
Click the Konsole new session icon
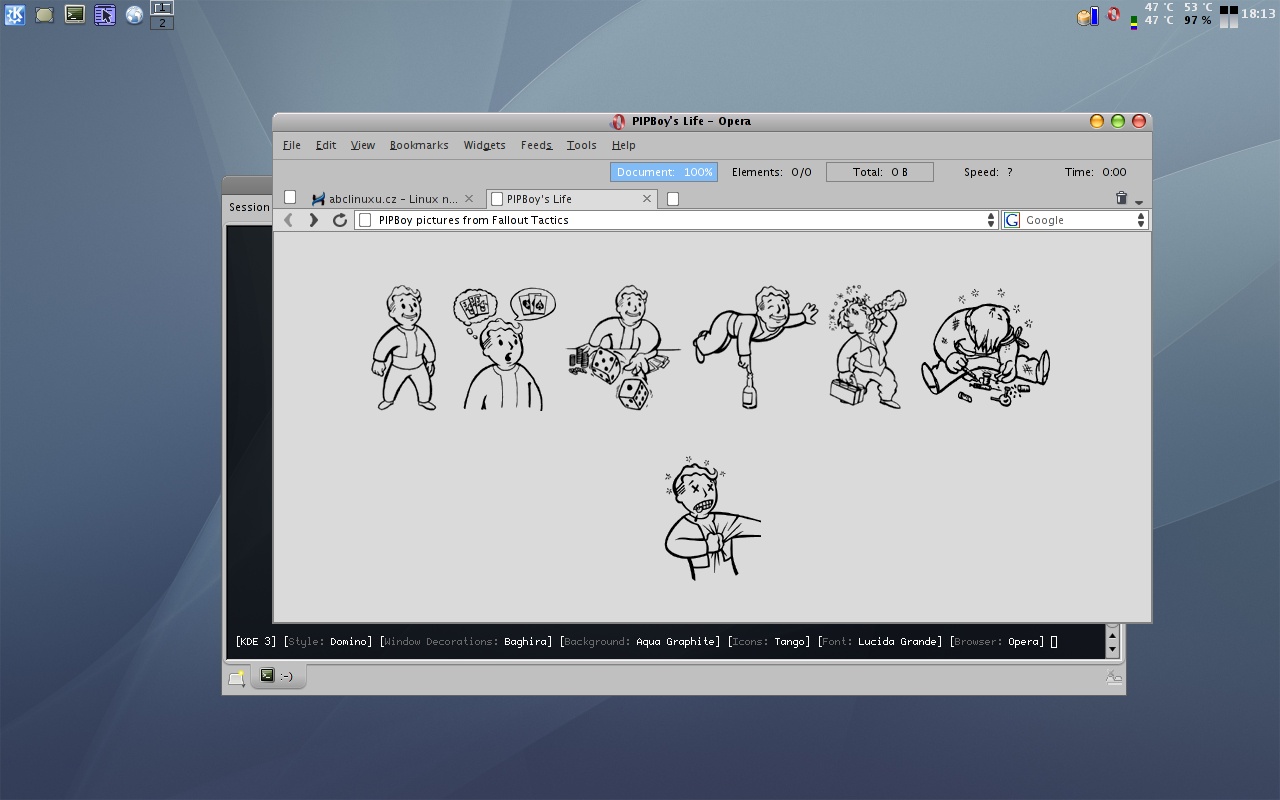pos(236,678)
